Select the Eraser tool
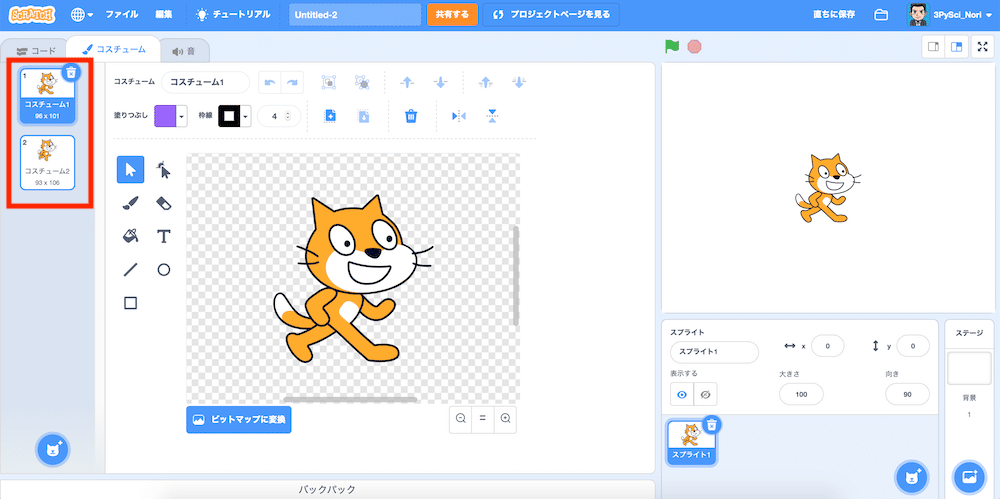The width and height of the screenshot is (1000, 499). (164, 203)
